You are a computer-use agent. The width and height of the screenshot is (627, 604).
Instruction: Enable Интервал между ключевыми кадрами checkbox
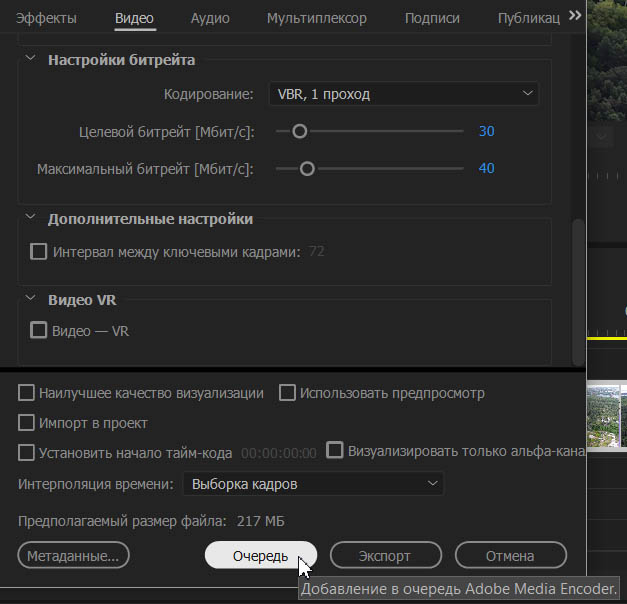point(39,252)
